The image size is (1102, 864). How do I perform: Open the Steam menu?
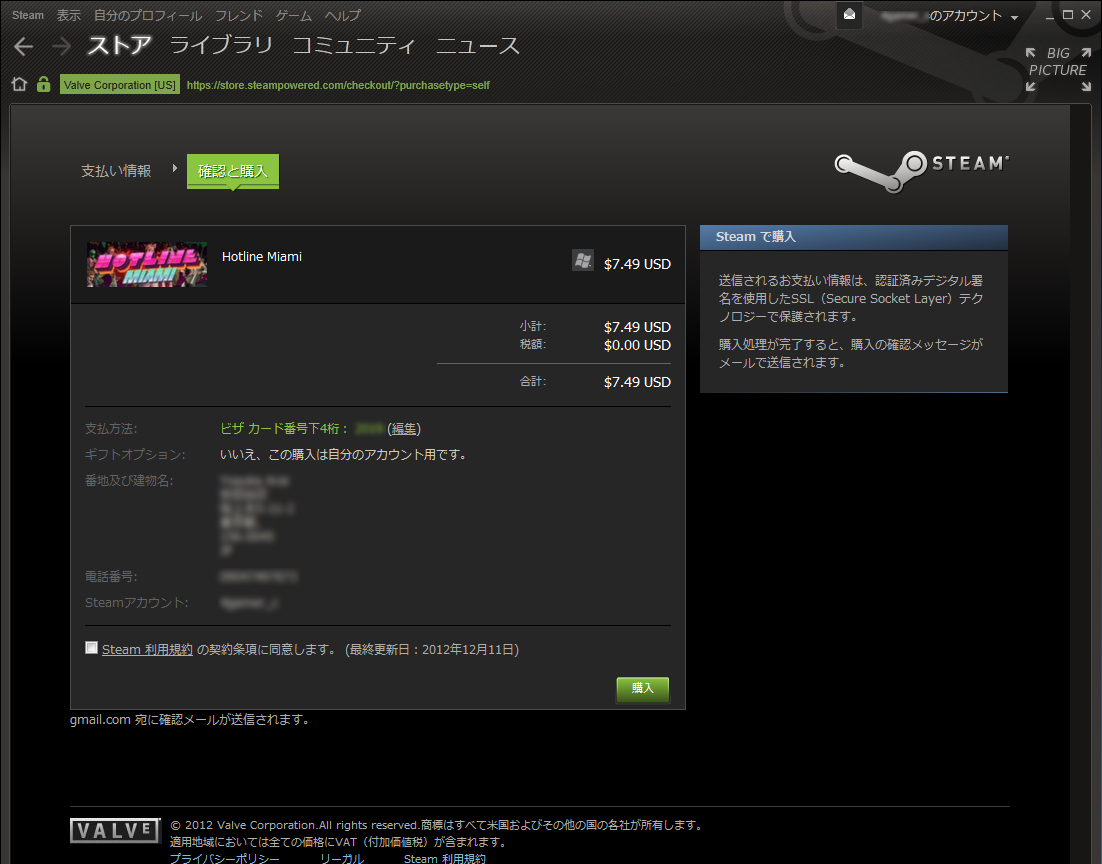pos(27,15)
